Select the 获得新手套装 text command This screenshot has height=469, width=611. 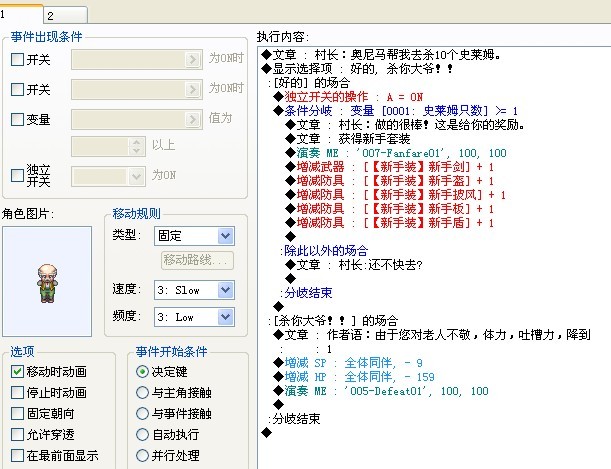pos(348,139)
